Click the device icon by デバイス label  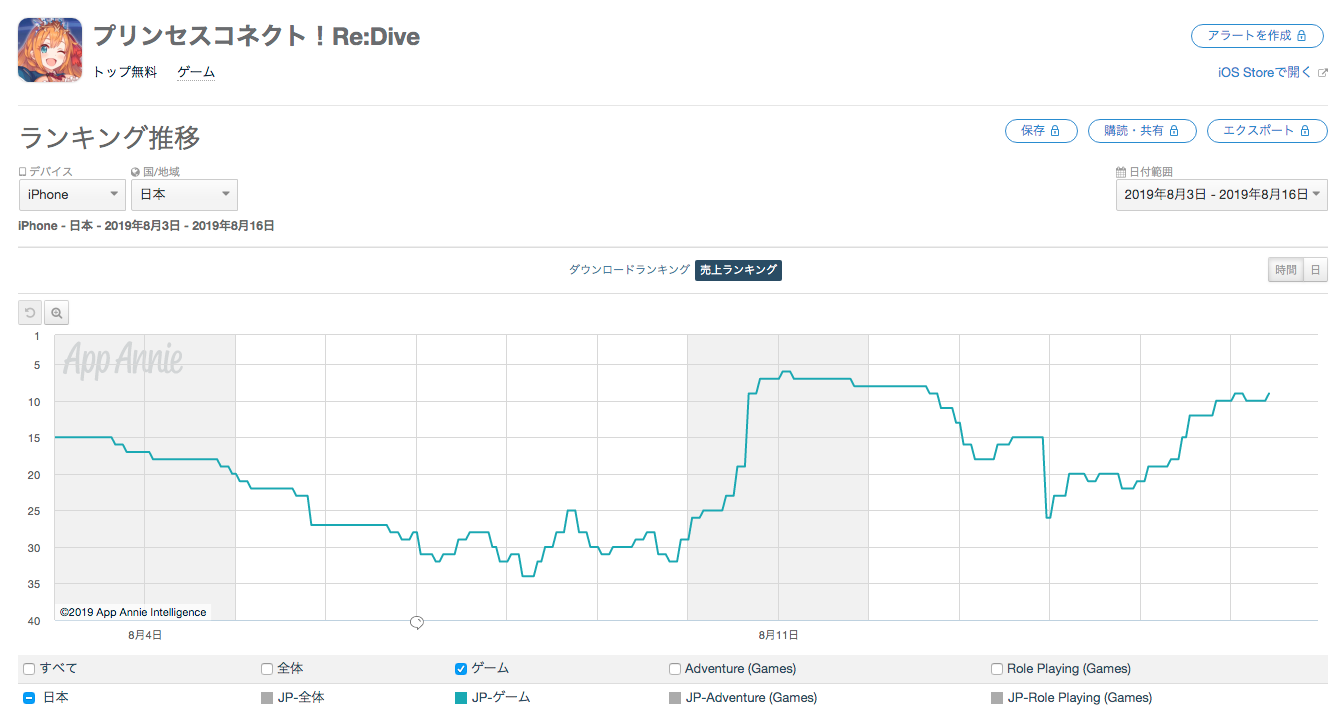tap(23, 172)
